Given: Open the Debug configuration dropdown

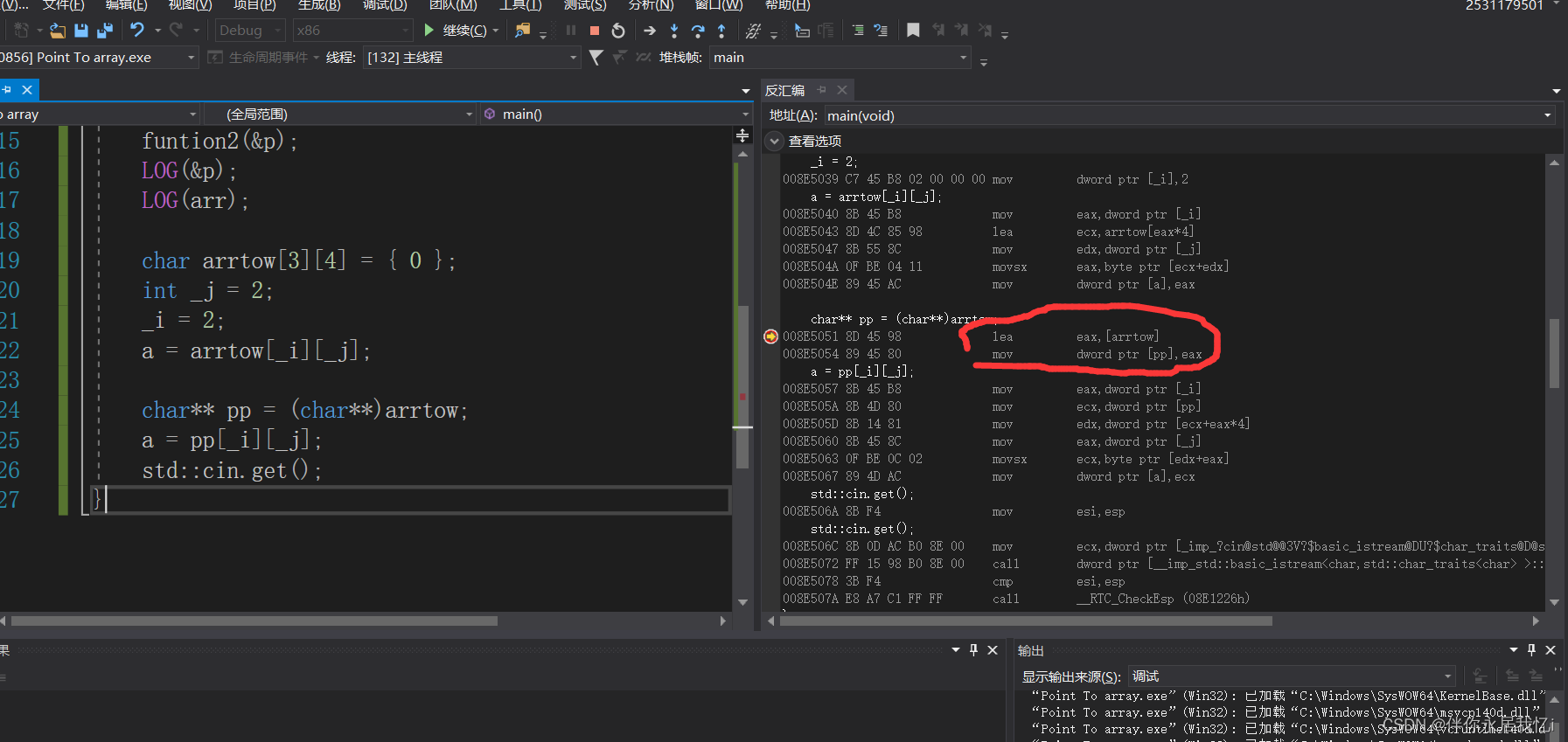Looking at the screenshot, I should click(x=250, y=31).
